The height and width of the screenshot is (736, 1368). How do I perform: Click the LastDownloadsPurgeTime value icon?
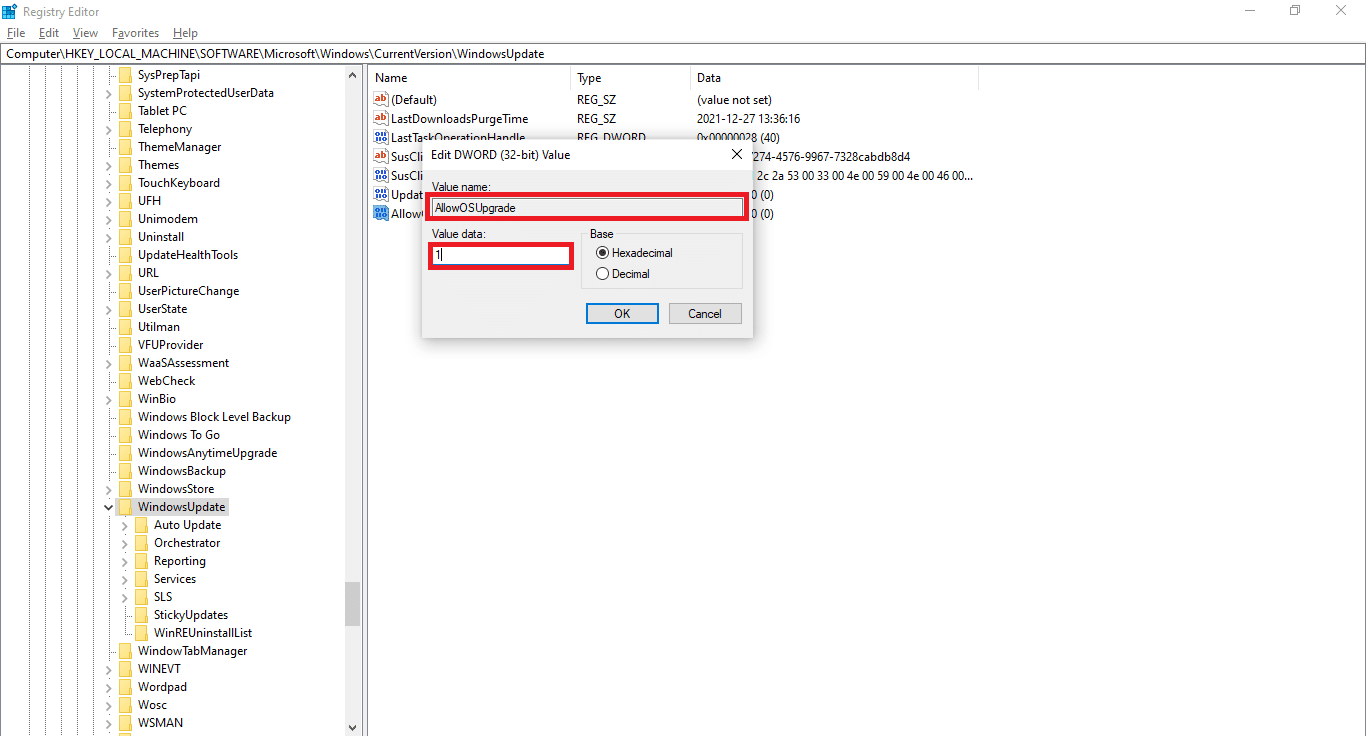pos(380,118)
